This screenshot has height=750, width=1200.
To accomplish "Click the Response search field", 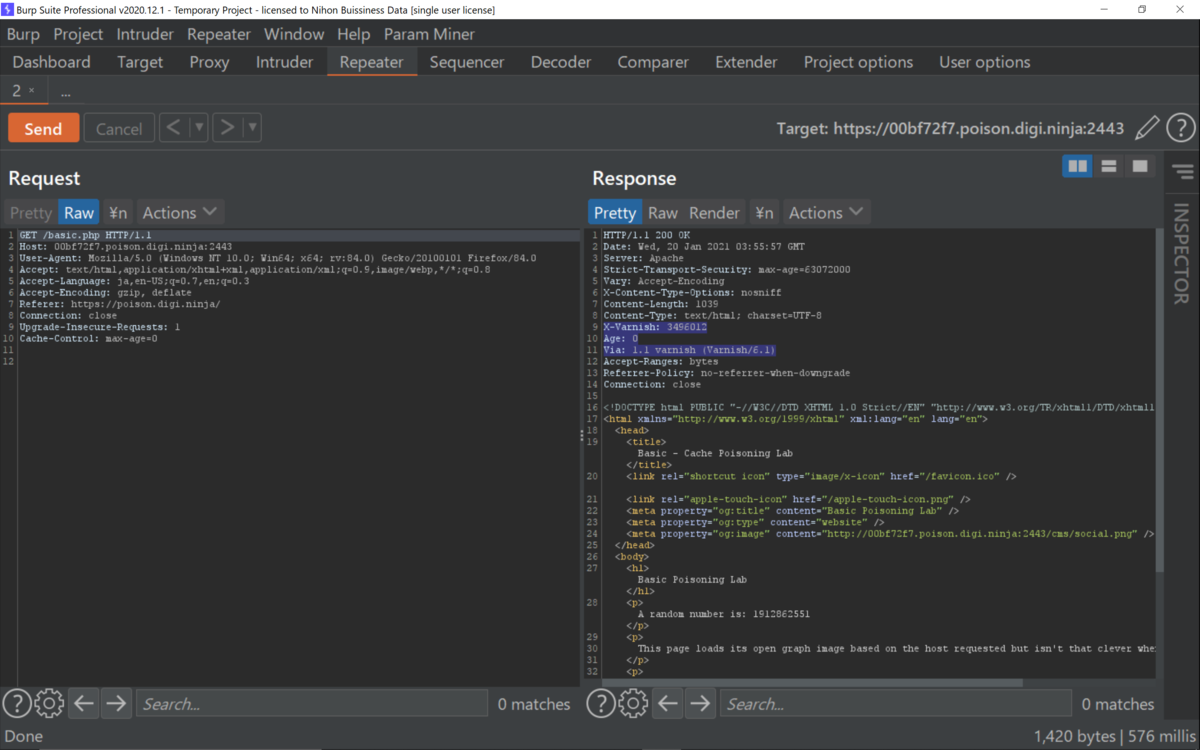I will pyautogui.click(x=895, y=704).
